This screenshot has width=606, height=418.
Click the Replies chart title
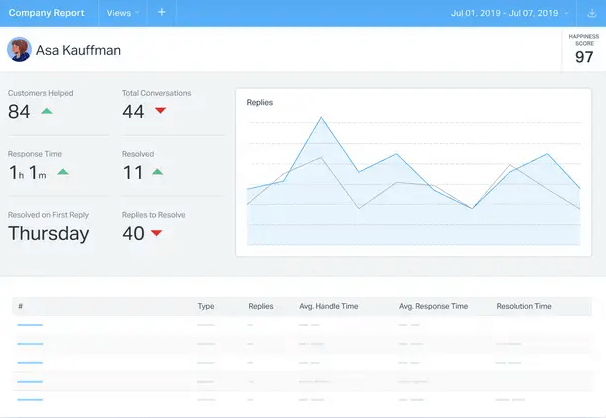click(260, 102)
